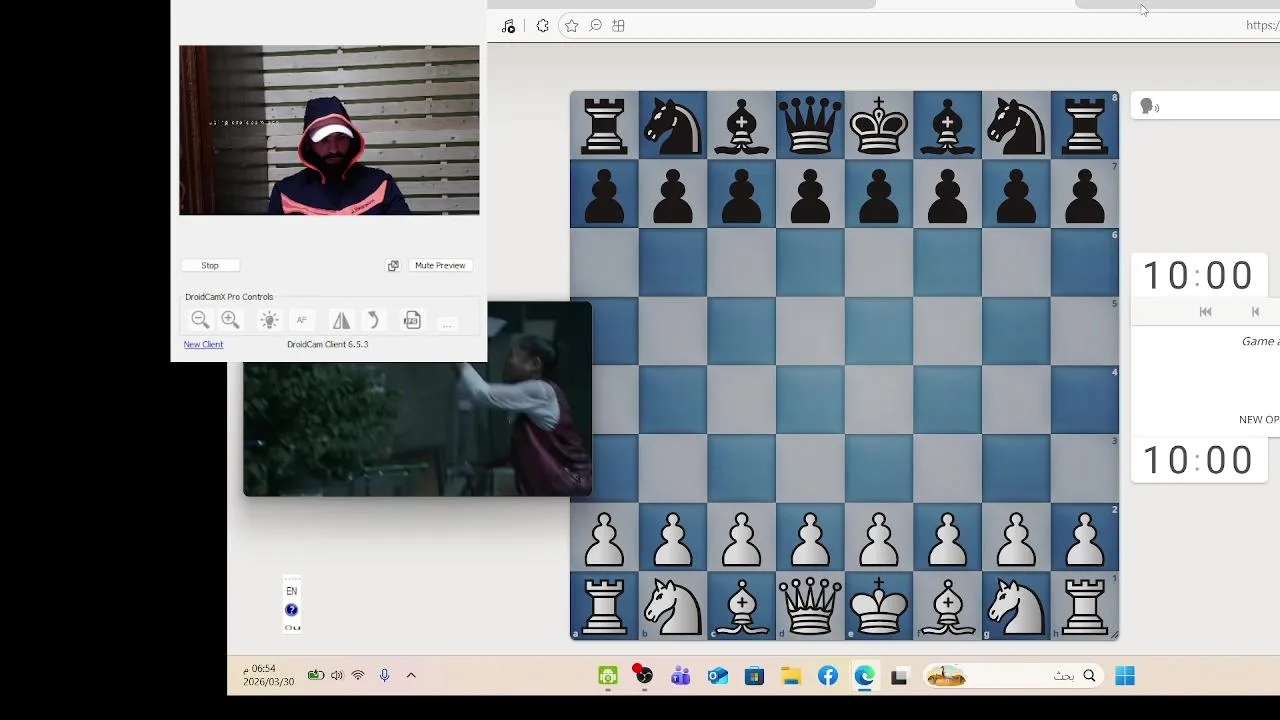The image size is (1280, 720).
Task: Open Windows Start button on taskbar
Action: pyautogui.click(x=1125, y=677)
